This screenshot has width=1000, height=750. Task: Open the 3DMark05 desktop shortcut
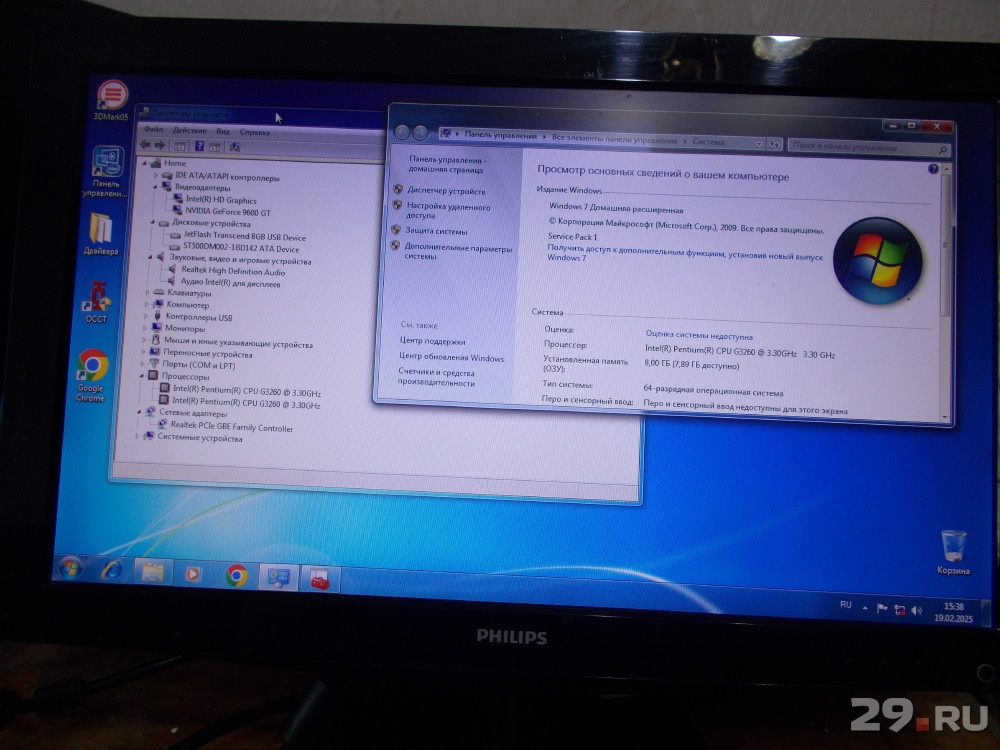pyautogui.click(x=112, y=99)
